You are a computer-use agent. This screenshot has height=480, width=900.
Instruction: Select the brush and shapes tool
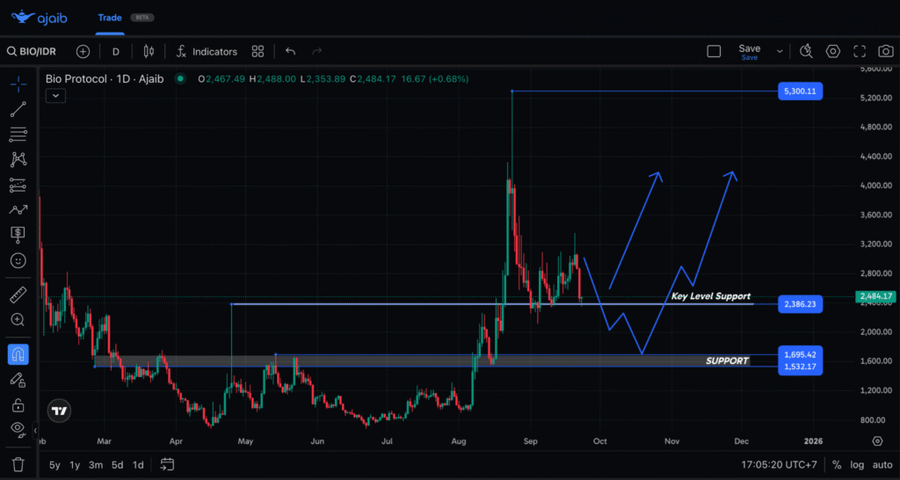tap(18, 210)
